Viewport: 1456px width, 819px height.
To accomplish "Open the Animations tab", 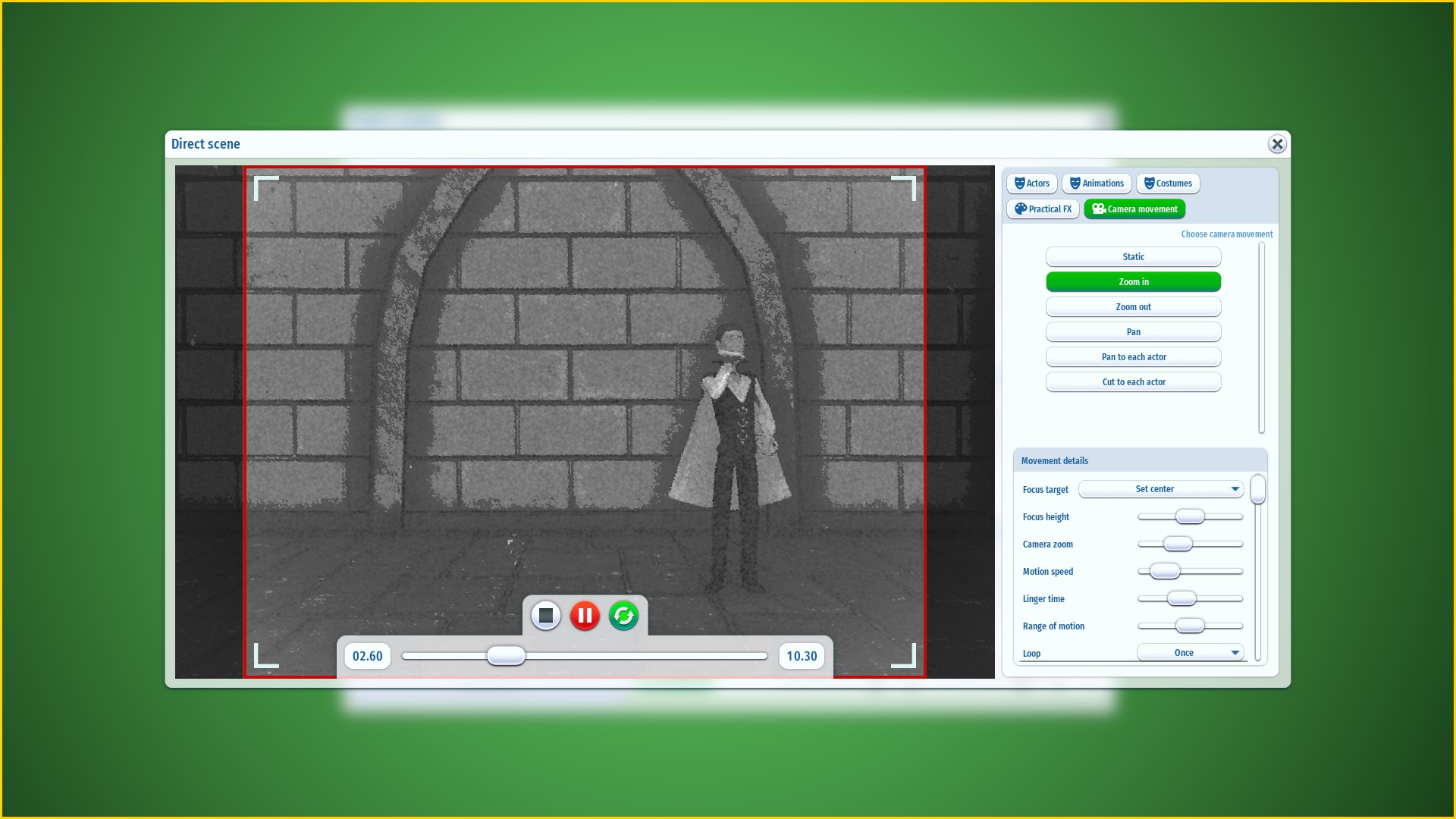I will (1097, 184).
